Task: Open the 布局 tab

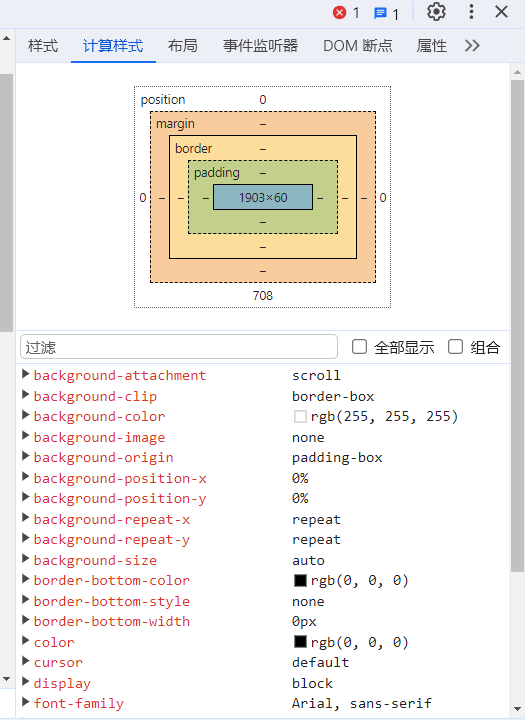Action: [183, 45]
